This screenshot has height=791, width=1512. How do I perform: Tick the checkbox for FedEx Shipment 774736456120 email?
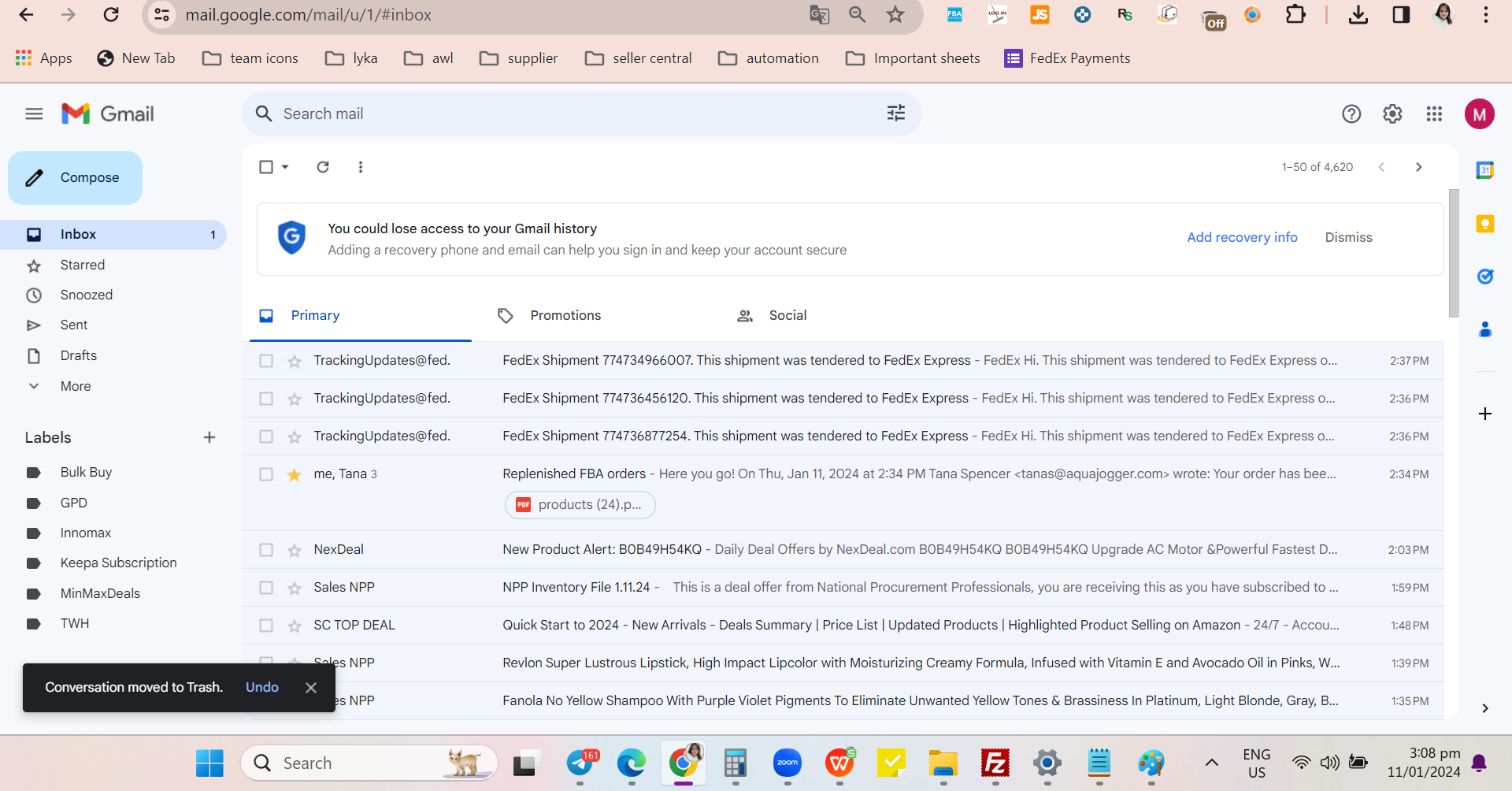[x=266, y=399]
